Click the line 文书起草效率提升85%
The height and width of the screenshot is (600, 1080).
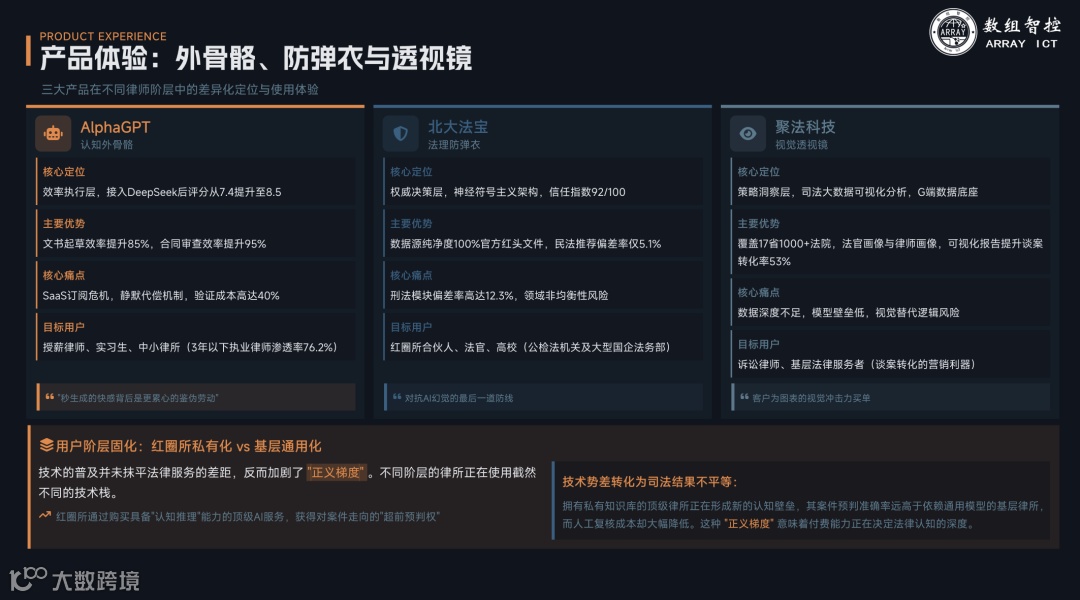154,244
